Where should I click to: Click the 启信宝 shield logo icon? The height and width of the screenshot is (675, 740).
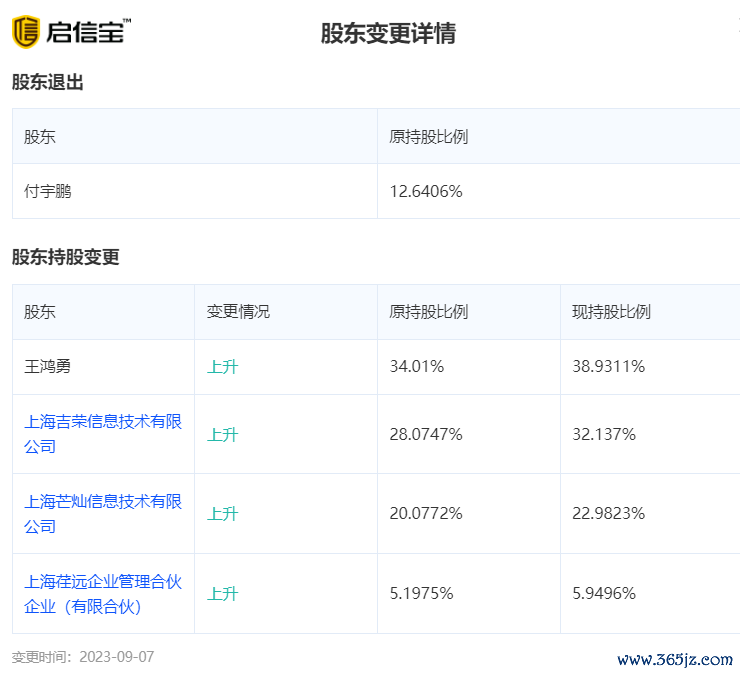[x=25, y=32]
